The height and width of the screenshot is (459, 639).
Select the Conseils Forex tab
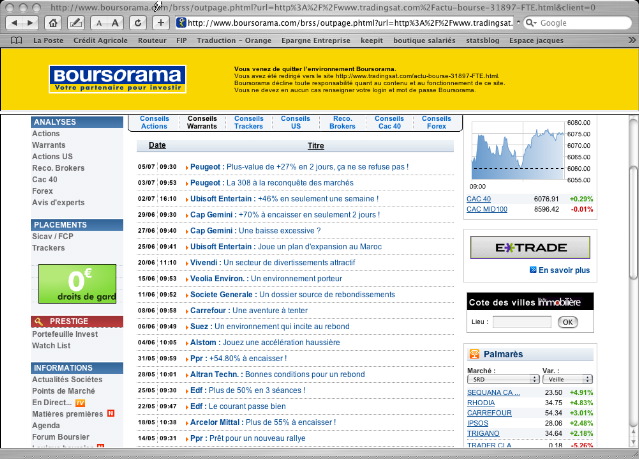pos(436,123)
